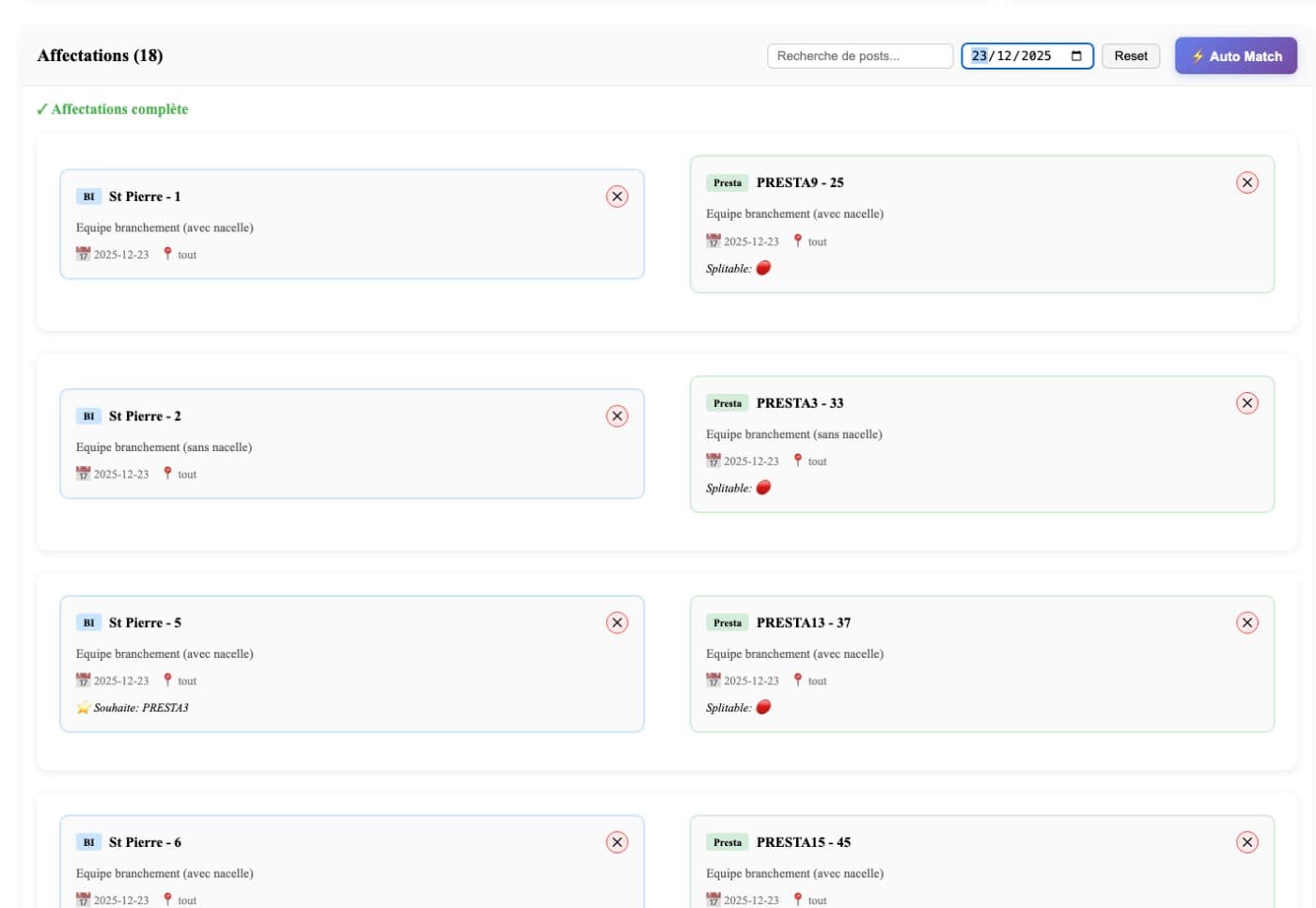Click the location pin on PRESTA13 - 37 card
Viewport: 1316px width, 908px height.
coord(797,681)
